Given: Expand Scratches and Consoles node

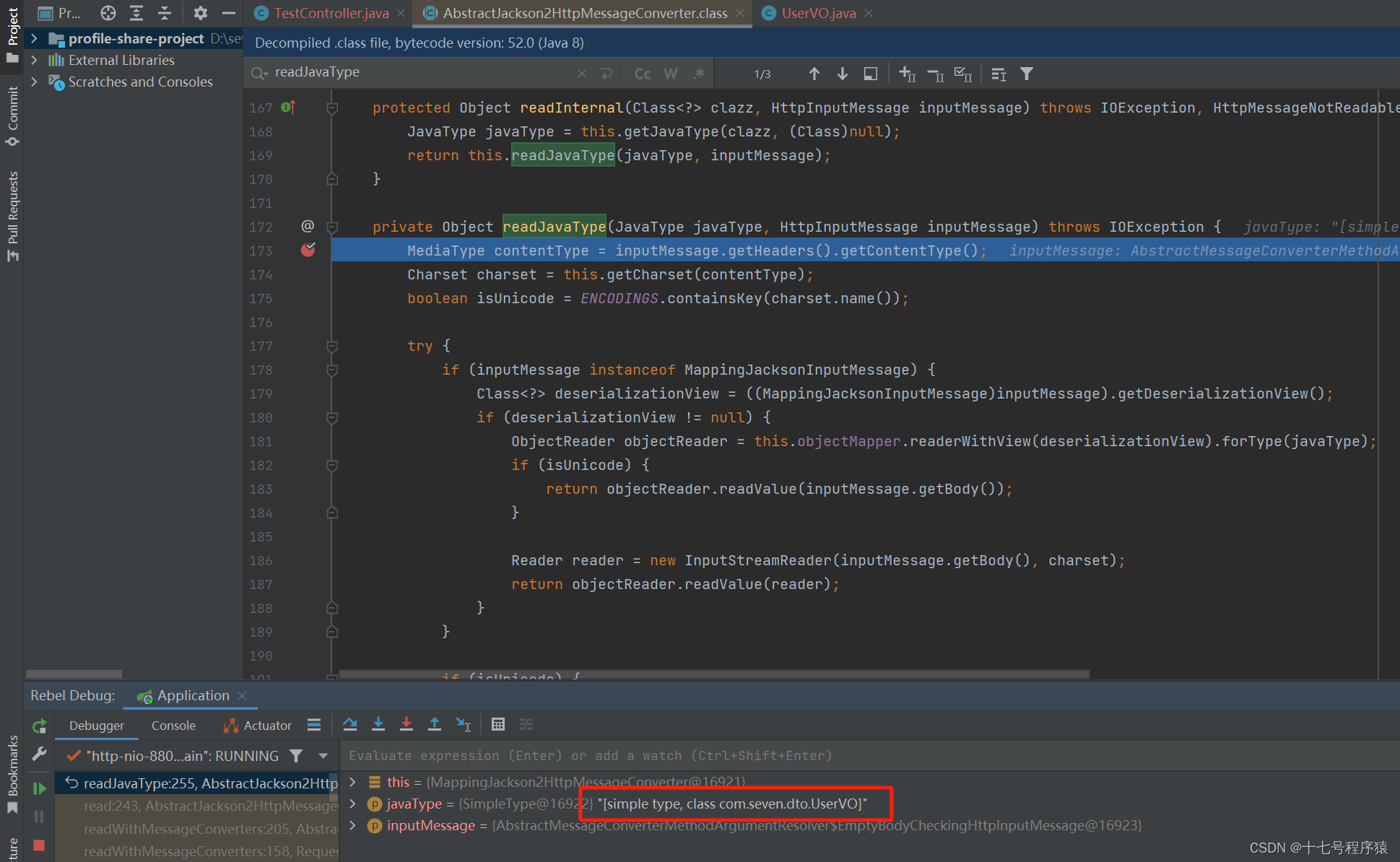Looking at the screenshot, I should (34, 82).
